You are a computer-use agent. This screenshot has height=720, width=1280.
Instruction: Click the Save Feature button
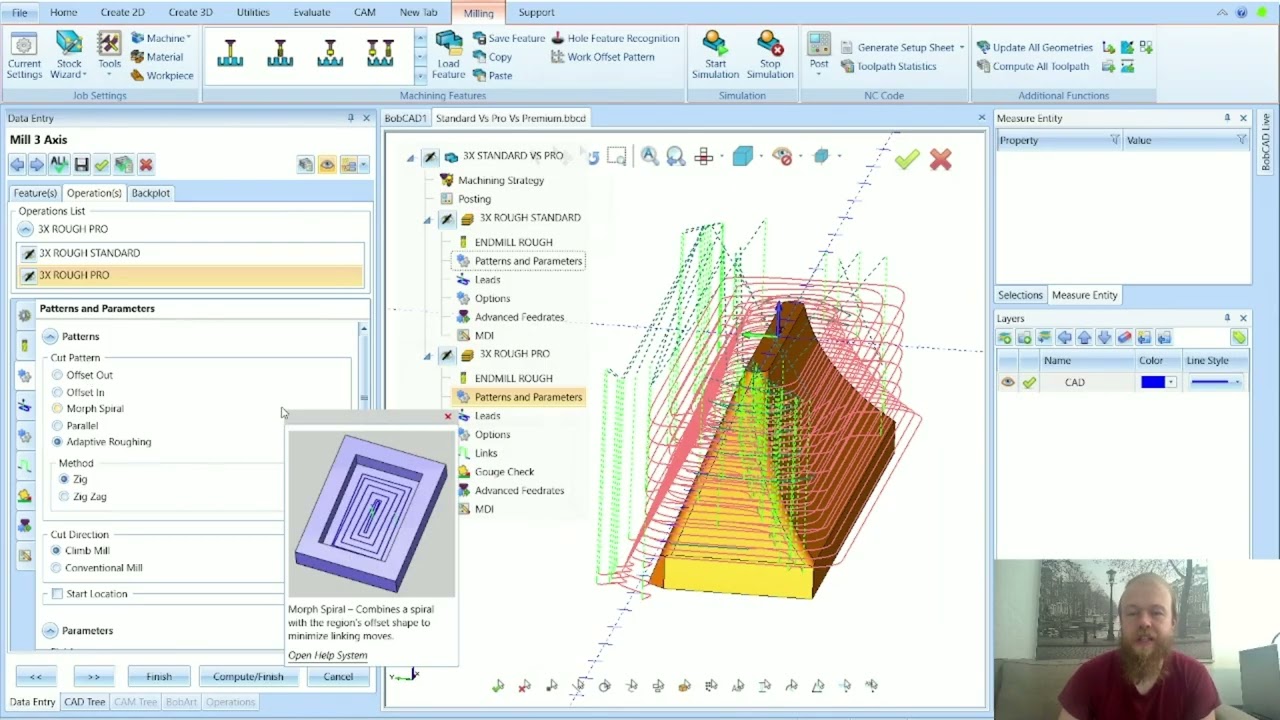508,38
